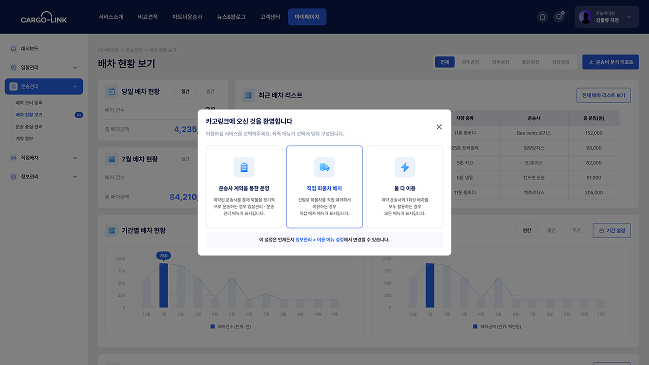Close the welcome dialog with the X
The width and height of the screenshot is (649, 365).
click(x=439, y=127)
